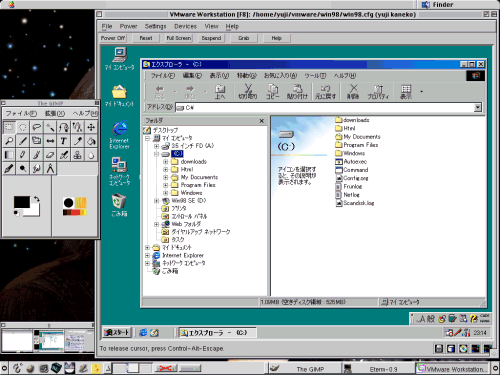This screenshot has height=375, width=500.
Task: Expand the Html folder in the tree
Action: pos(166,169)
